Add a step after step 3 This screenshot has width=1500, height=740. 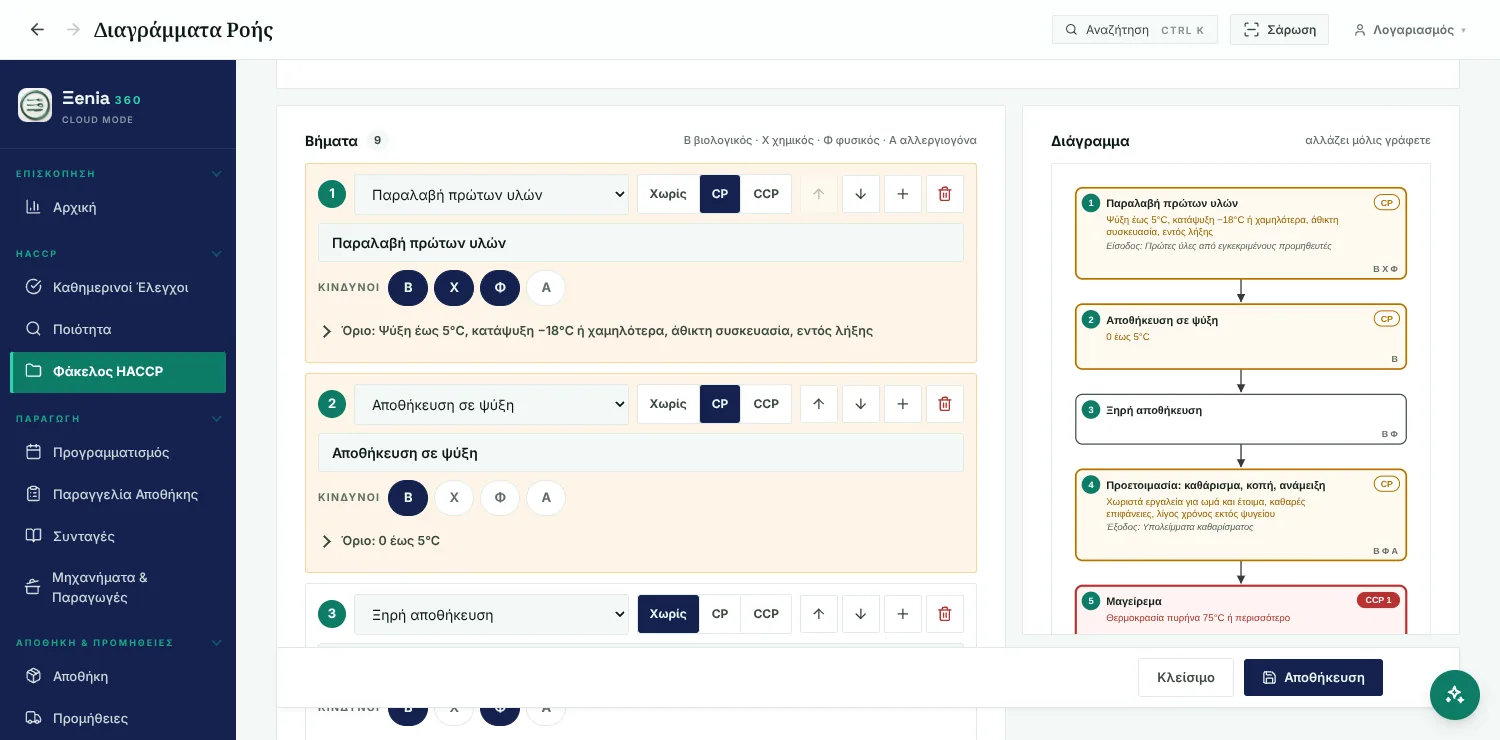[903, 614]
